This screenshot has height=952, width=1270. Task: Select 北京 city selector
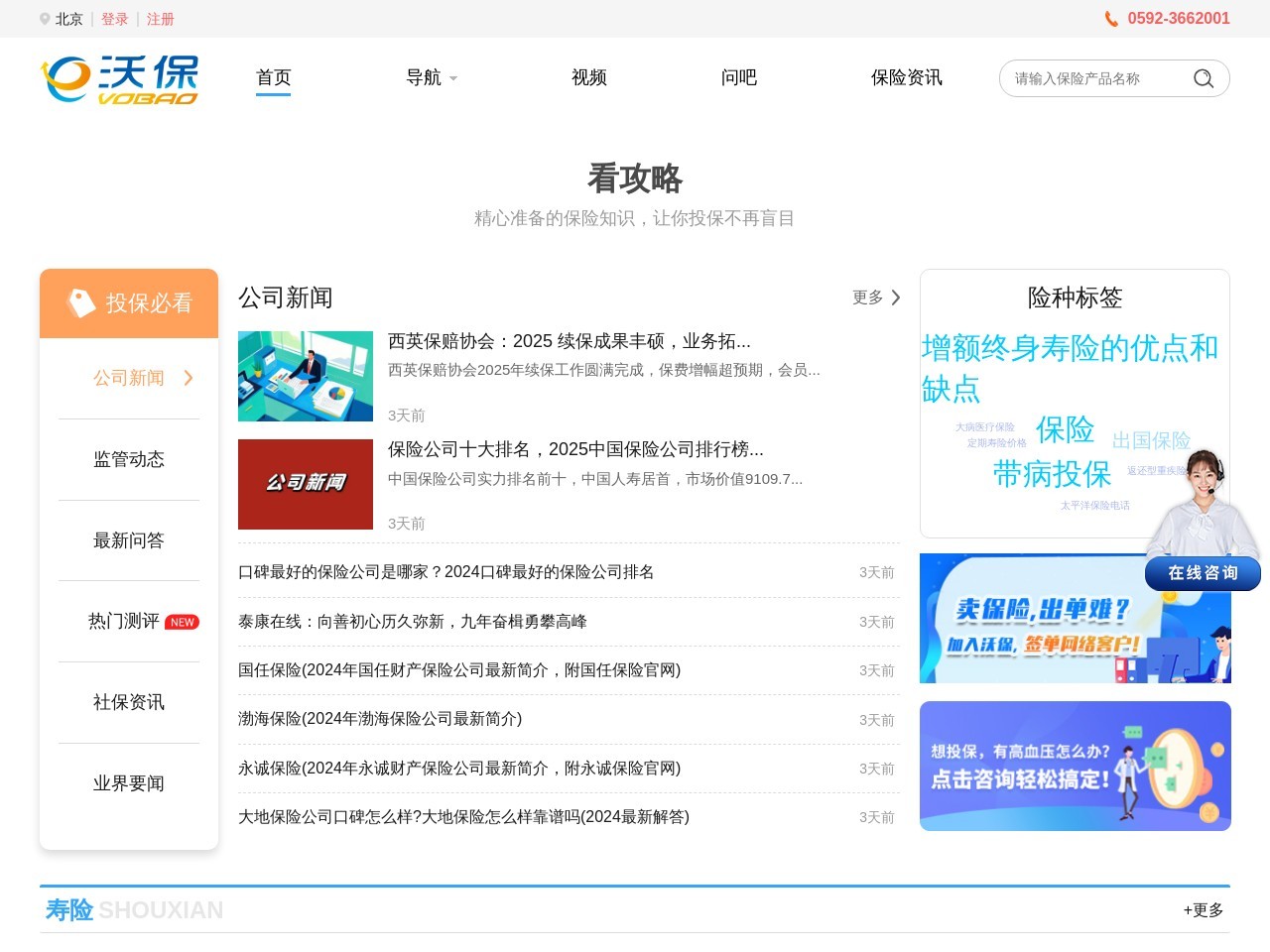69,19
